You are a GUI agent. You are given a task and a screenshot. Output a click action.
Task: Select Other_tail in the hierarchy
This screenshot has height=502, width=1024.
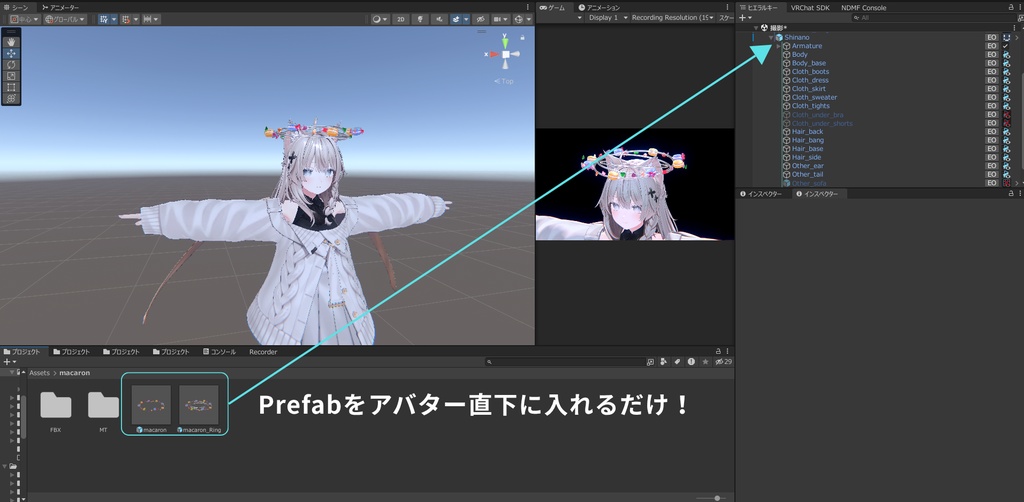pos(807,174)
